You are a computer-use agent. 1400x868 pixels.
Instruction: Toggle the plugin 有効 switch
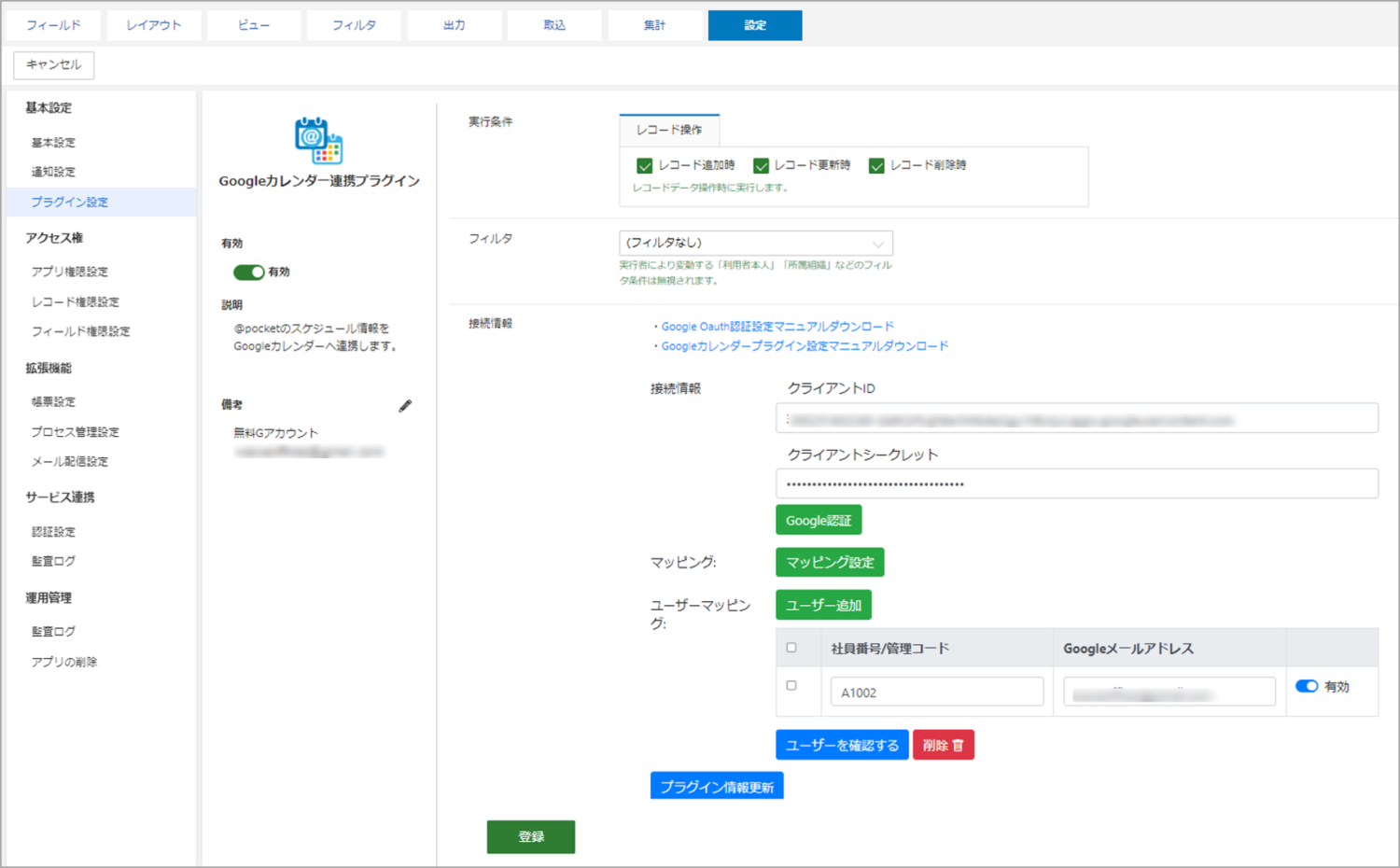248,272
